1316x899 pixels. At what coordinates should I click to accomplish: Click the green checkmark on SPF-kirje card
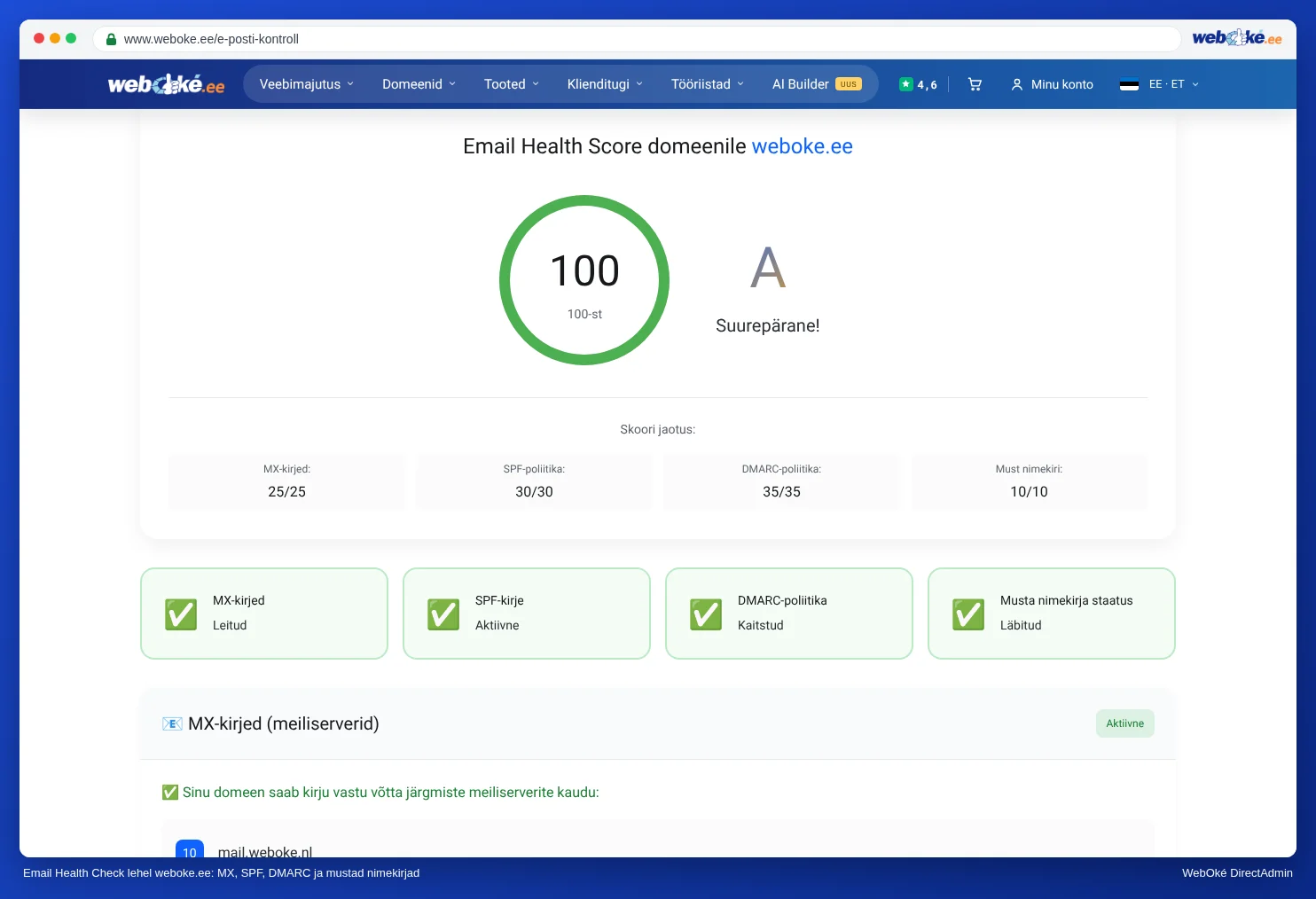click(443, 614)
